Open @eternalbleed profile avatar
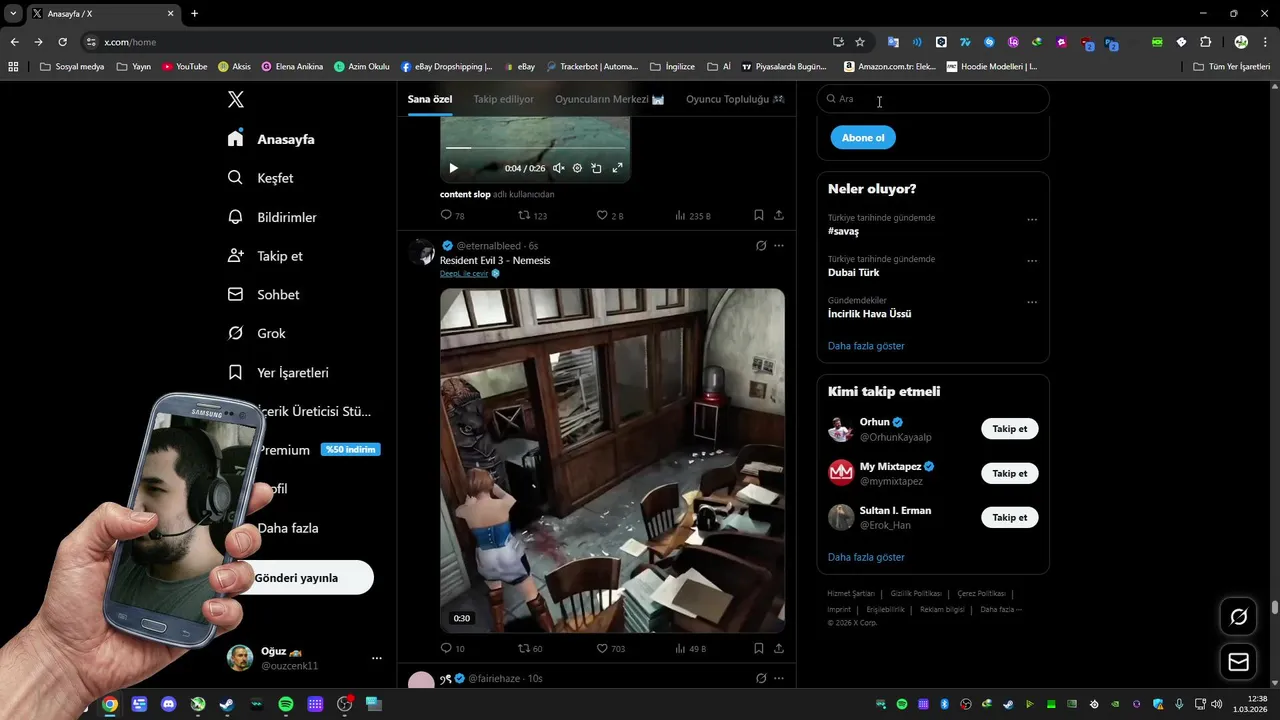 tap(422, 252)
